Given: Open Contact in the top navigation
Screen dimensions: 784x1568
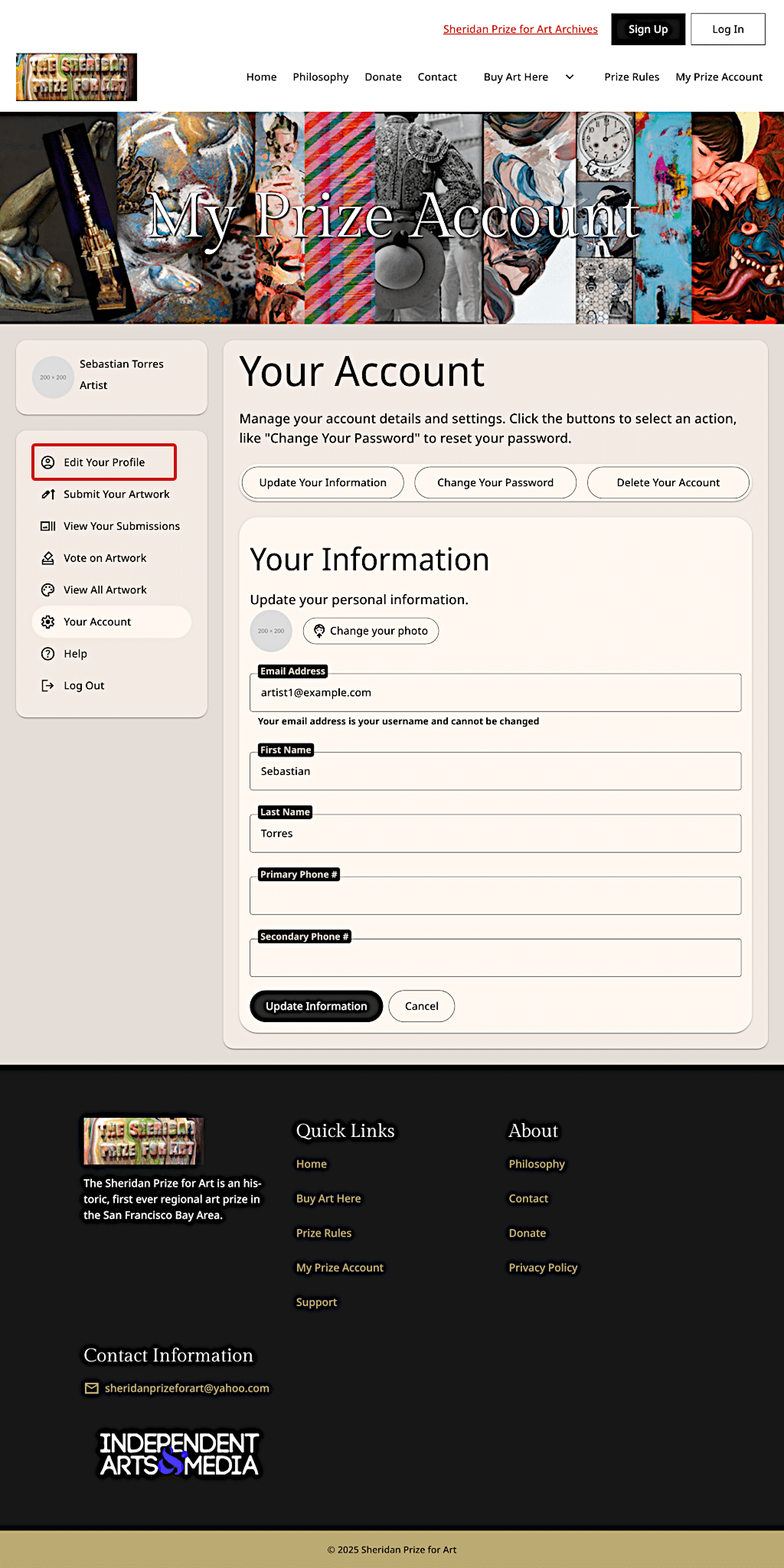Looking at the screenshot, I should click(x=437, y=77).
